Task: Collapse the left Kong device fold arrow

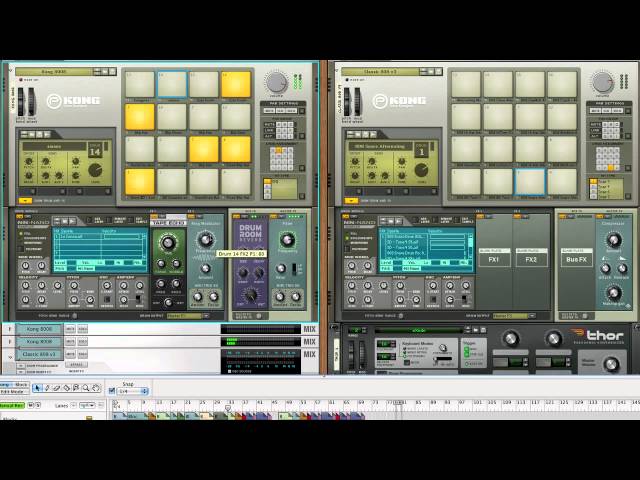Action: click(x=11, y=71)
